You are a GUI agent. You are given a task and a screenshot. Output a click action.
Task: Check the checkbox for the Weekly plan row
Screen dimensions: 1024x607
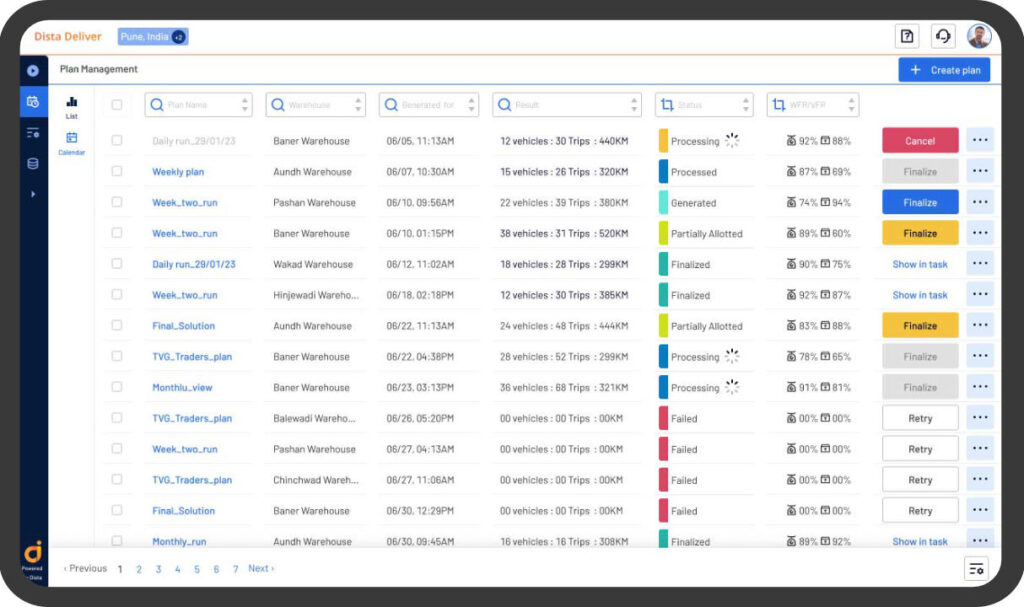click(117, 171)
